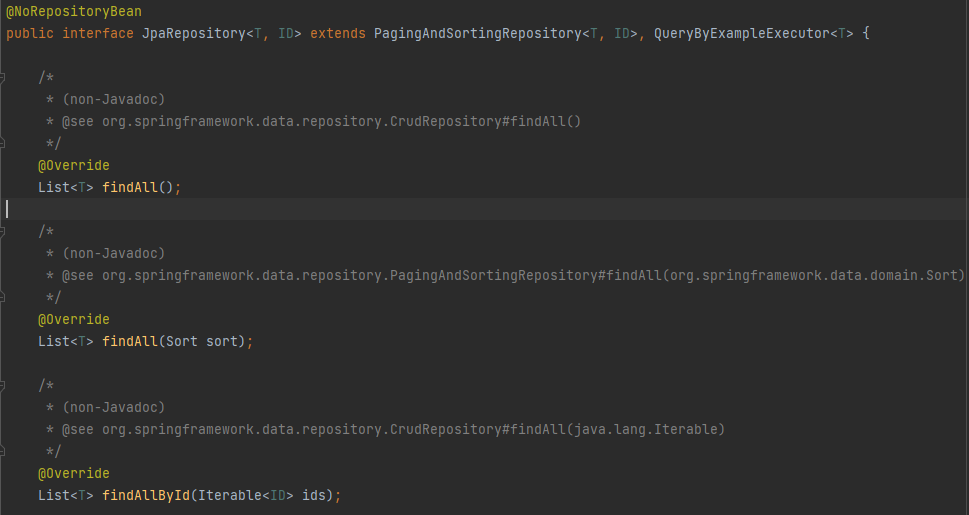Click QueryByExampleExecutor in the declaration

(742, 33)
